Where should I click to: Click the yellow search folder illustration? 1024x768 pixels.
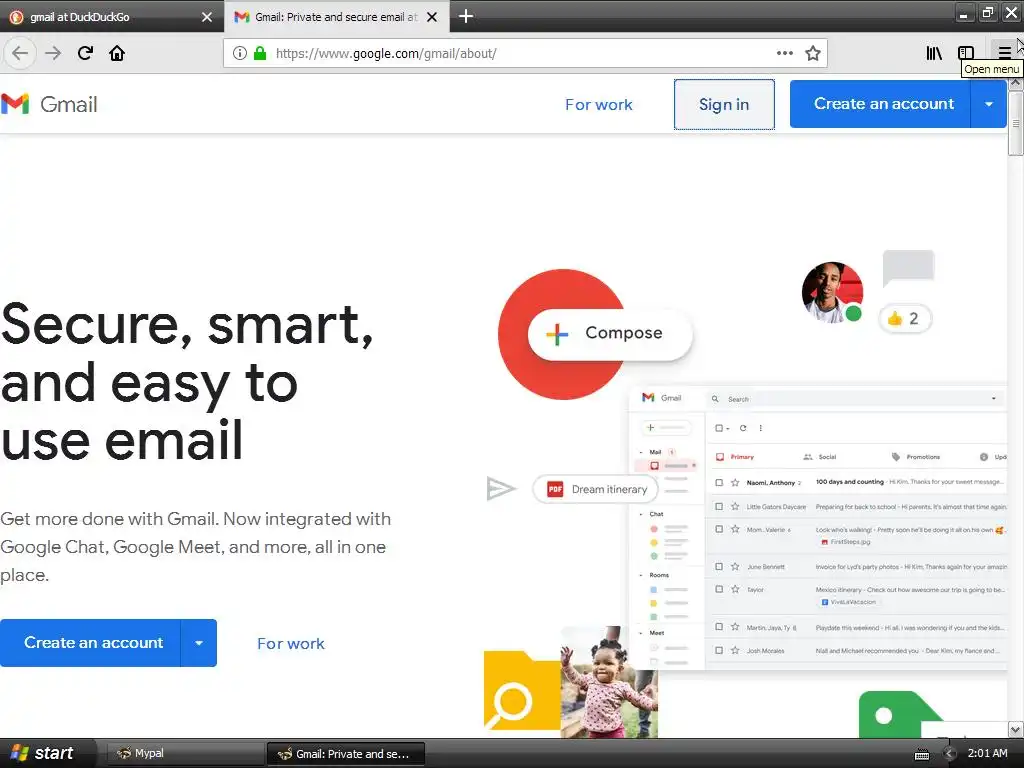point(522,690)
